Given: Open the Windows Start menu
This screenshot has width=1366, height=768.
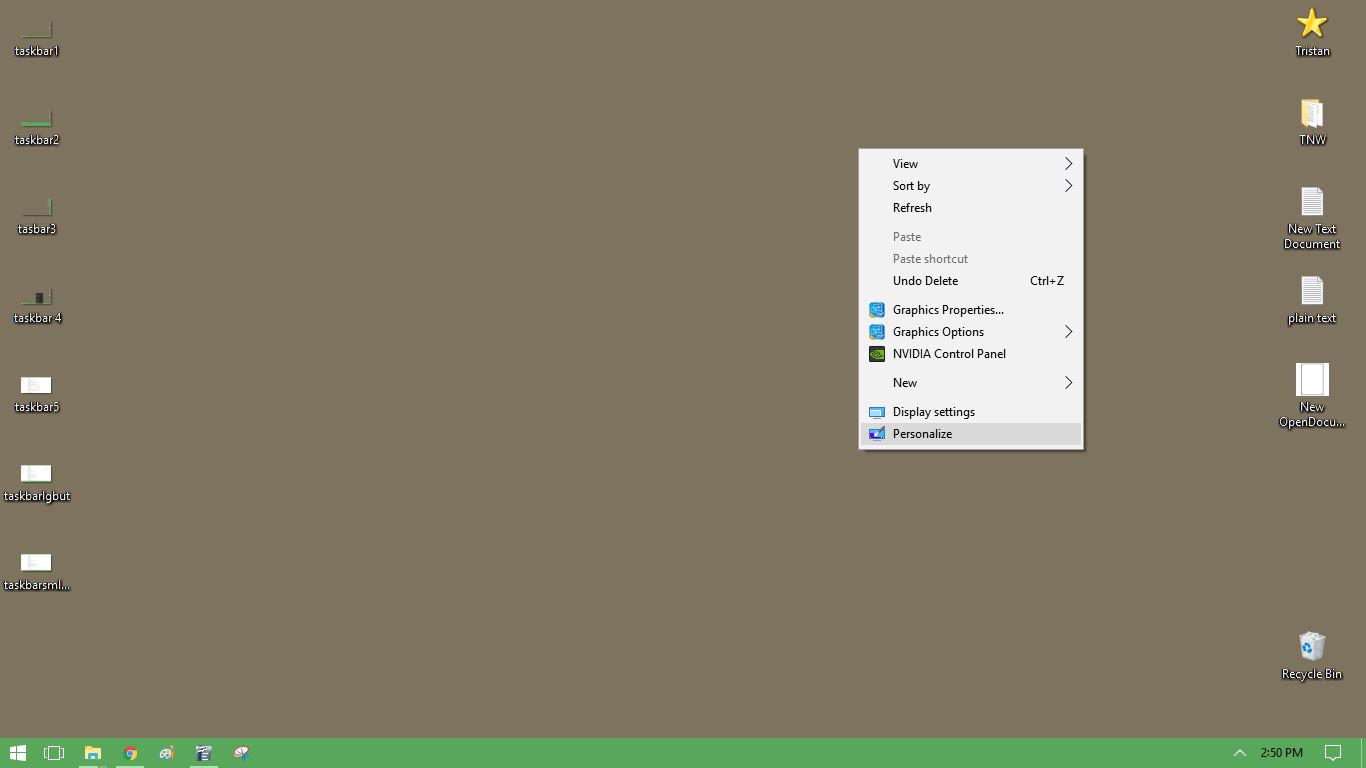Looking at the screenshot, I should 18,753.
